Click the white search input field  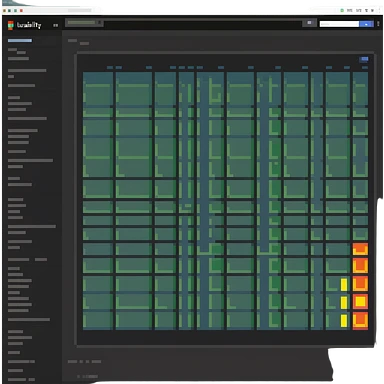point(339,24)
